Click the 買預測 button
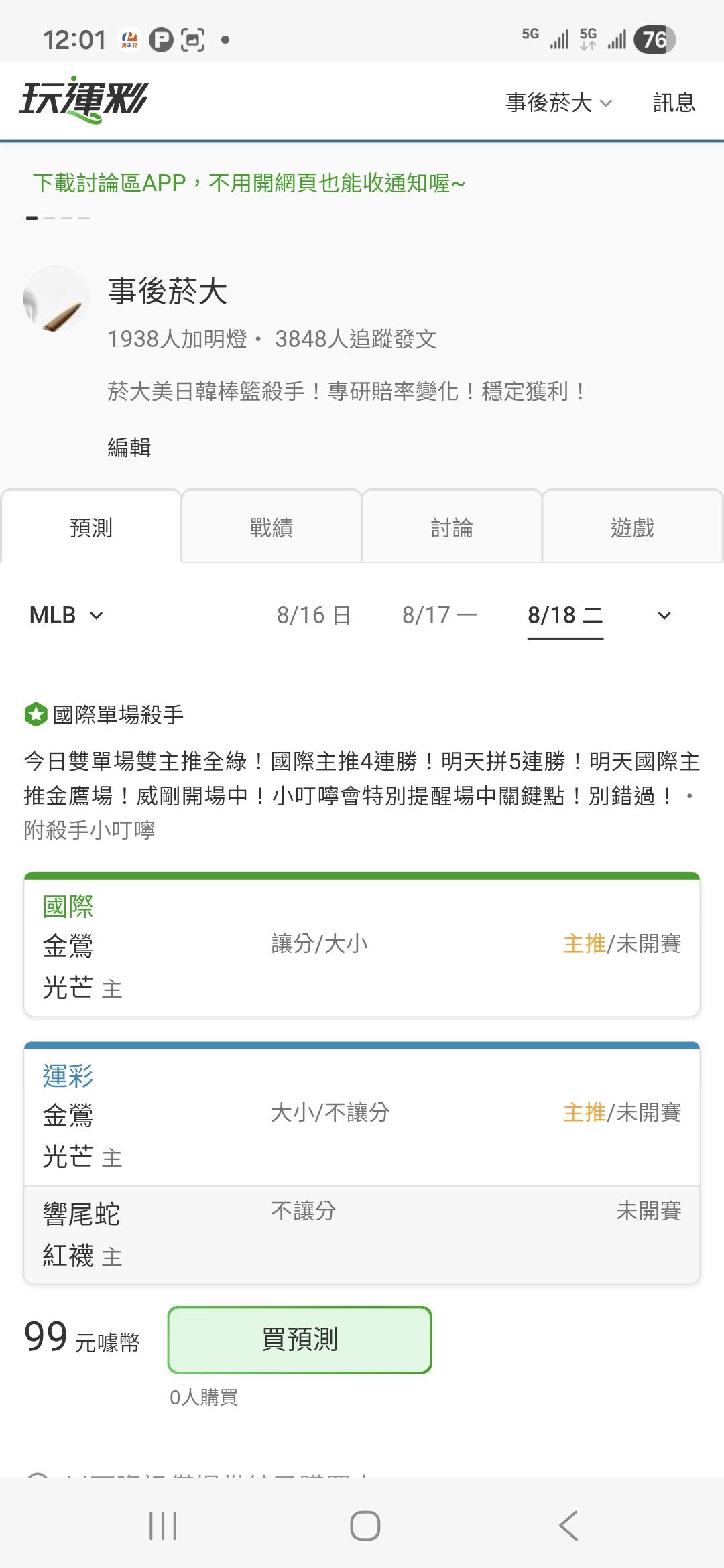Screen dimensions: 724x1568 [x=300, y=1340]
